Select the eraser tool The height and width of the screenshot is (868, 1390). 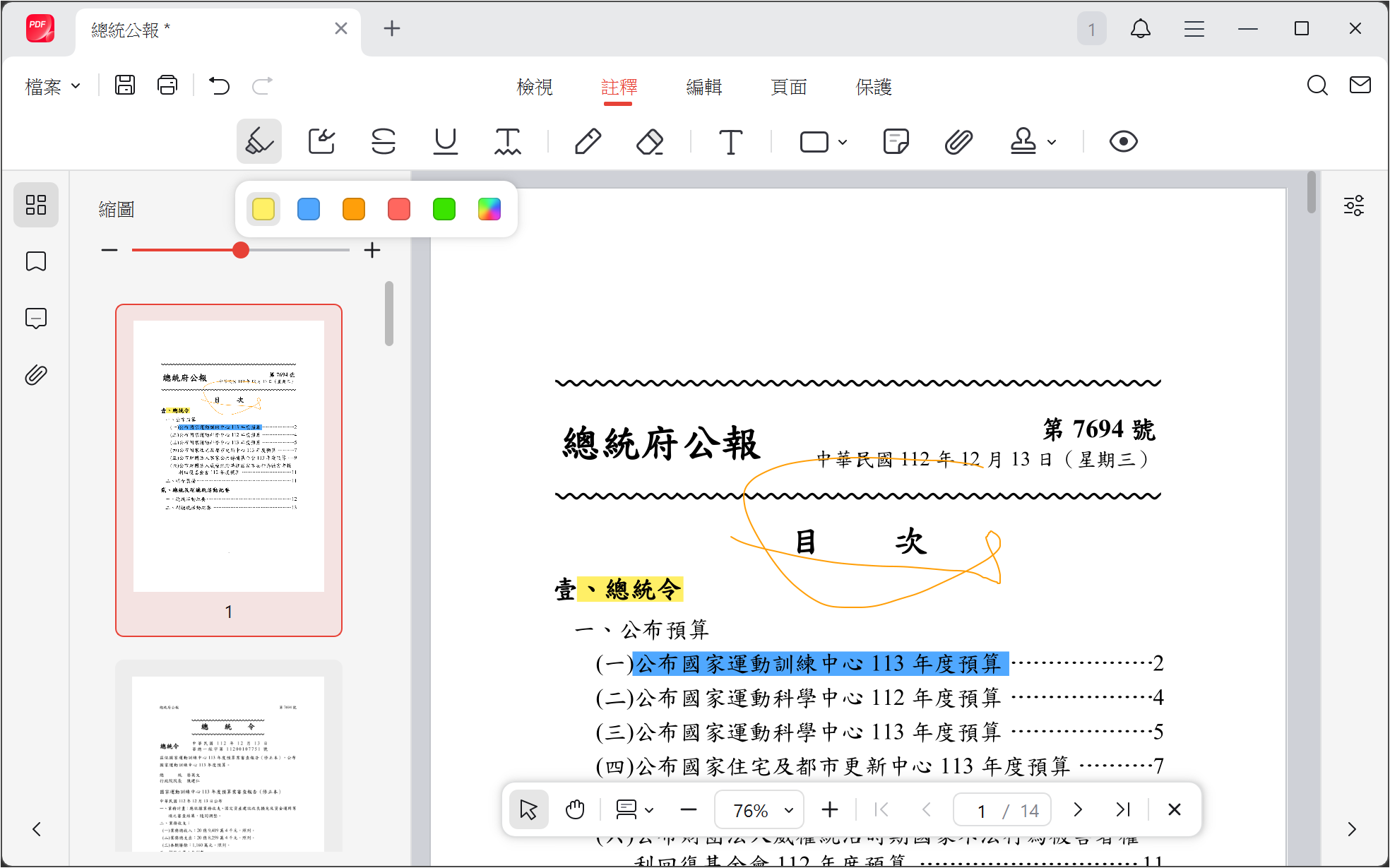click(650, 141)
